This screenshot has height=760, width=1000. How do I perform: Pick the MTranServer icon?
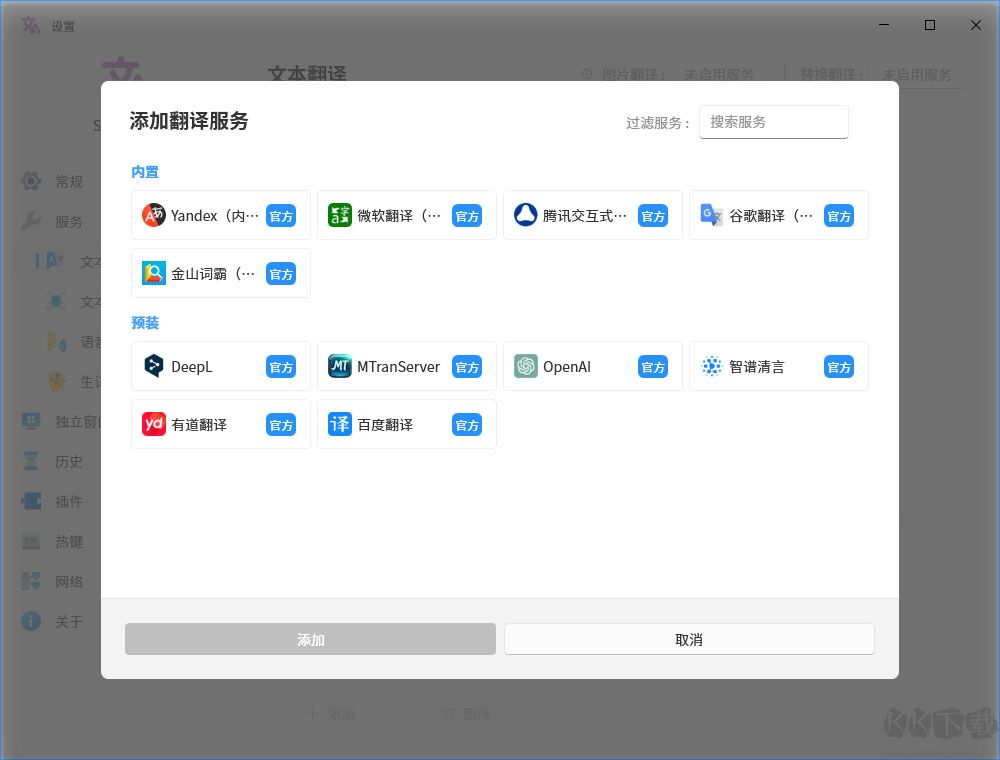[x=339, y=367]
